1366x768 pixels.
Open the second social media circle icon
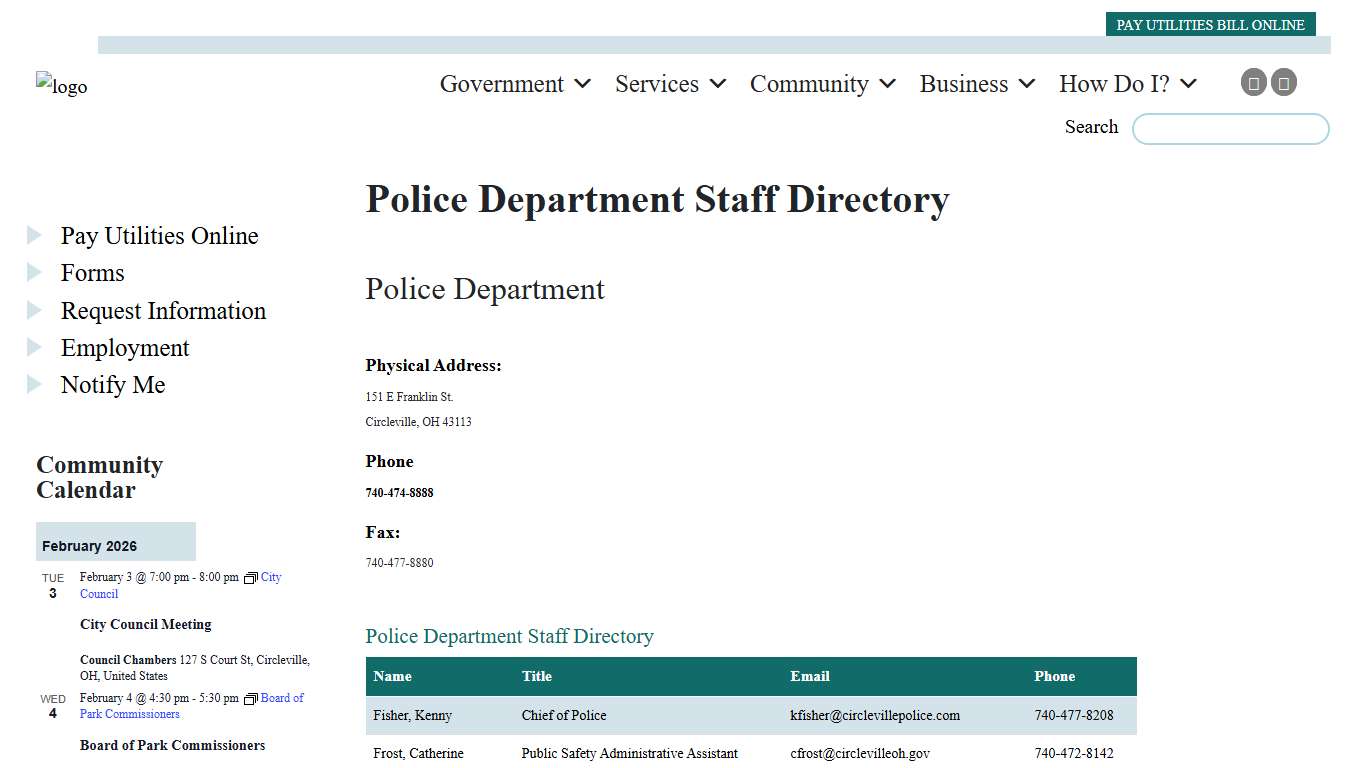1284,82
